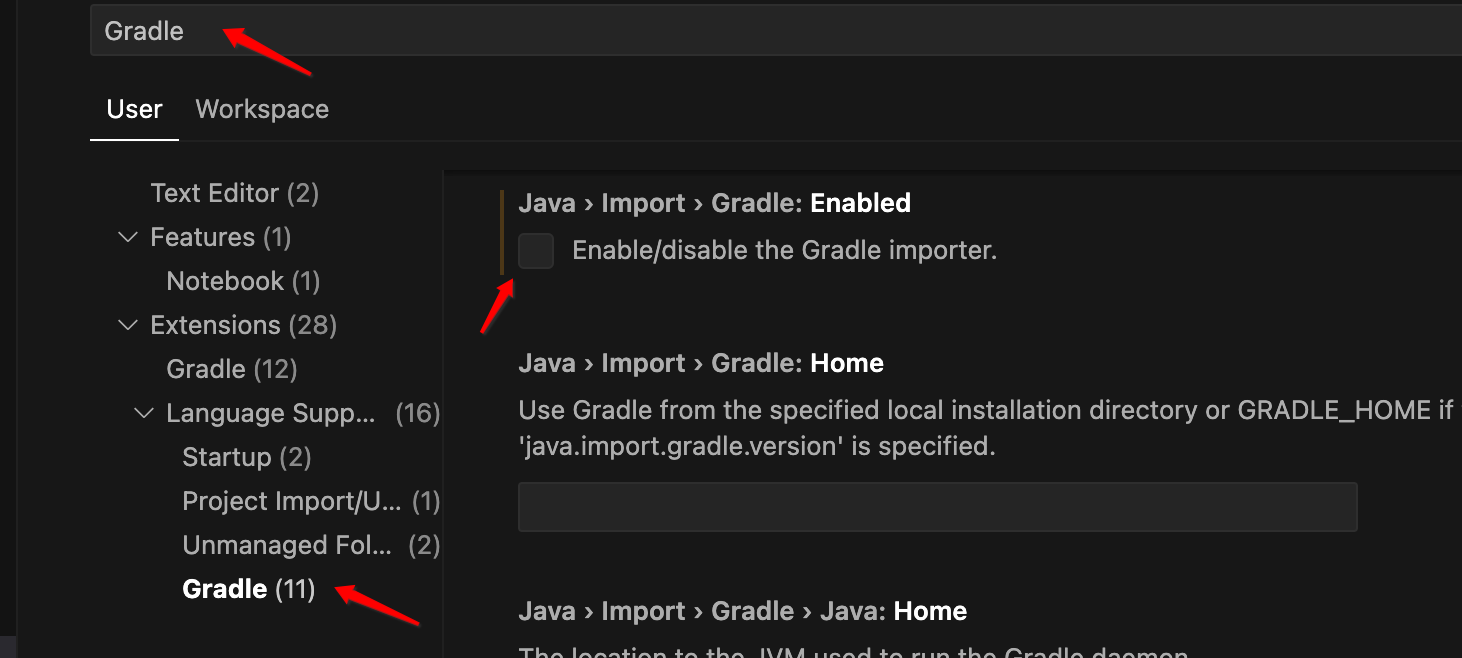1462x658 pixels.
Task: Switch to the User settings tab
Action: pyautogui.click(x=134, y=109)
